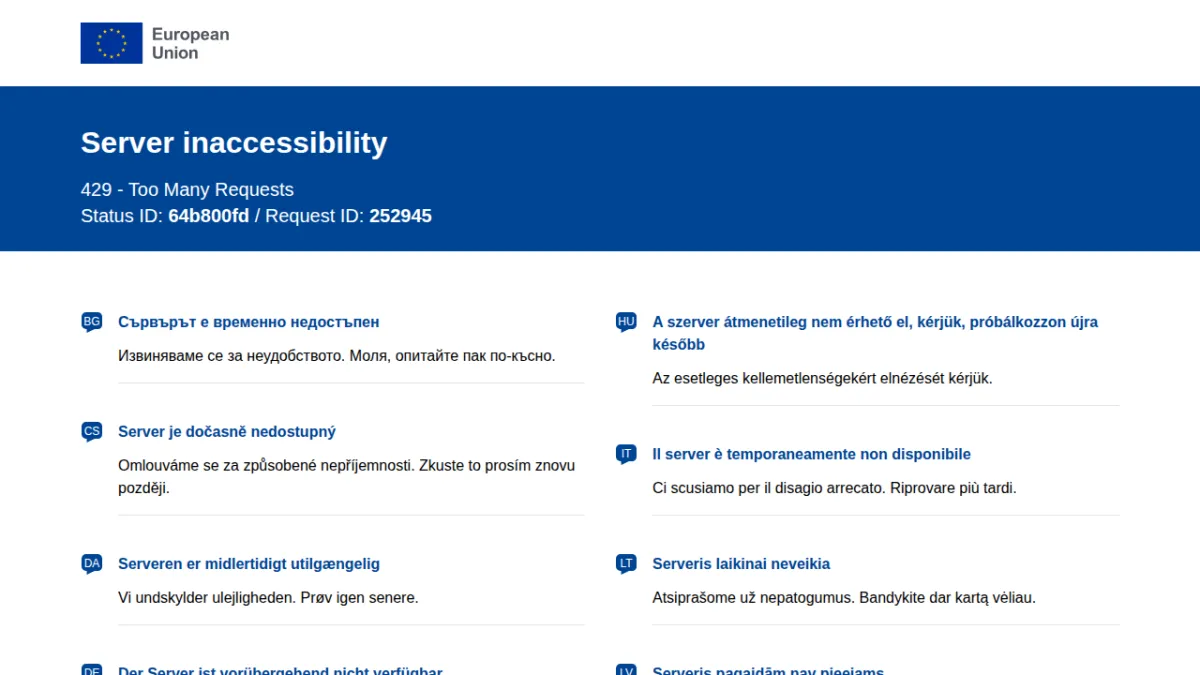Select the Czech heading "Server je dočasně nedostupný"
This screenshot has height=675, width=1200.
[x=227, y=432]
